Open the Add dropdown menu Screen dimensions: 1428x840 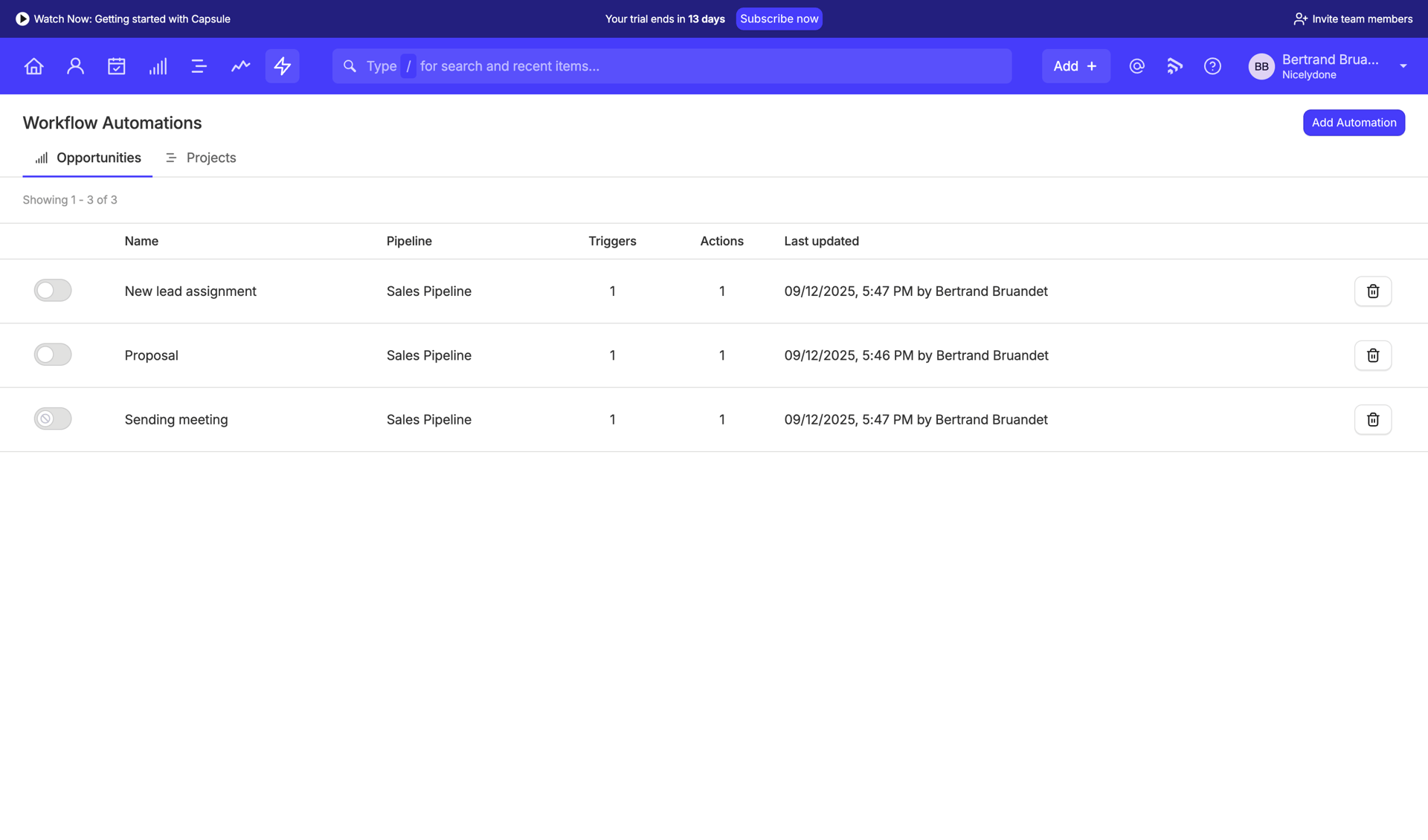coord(1075,66)
